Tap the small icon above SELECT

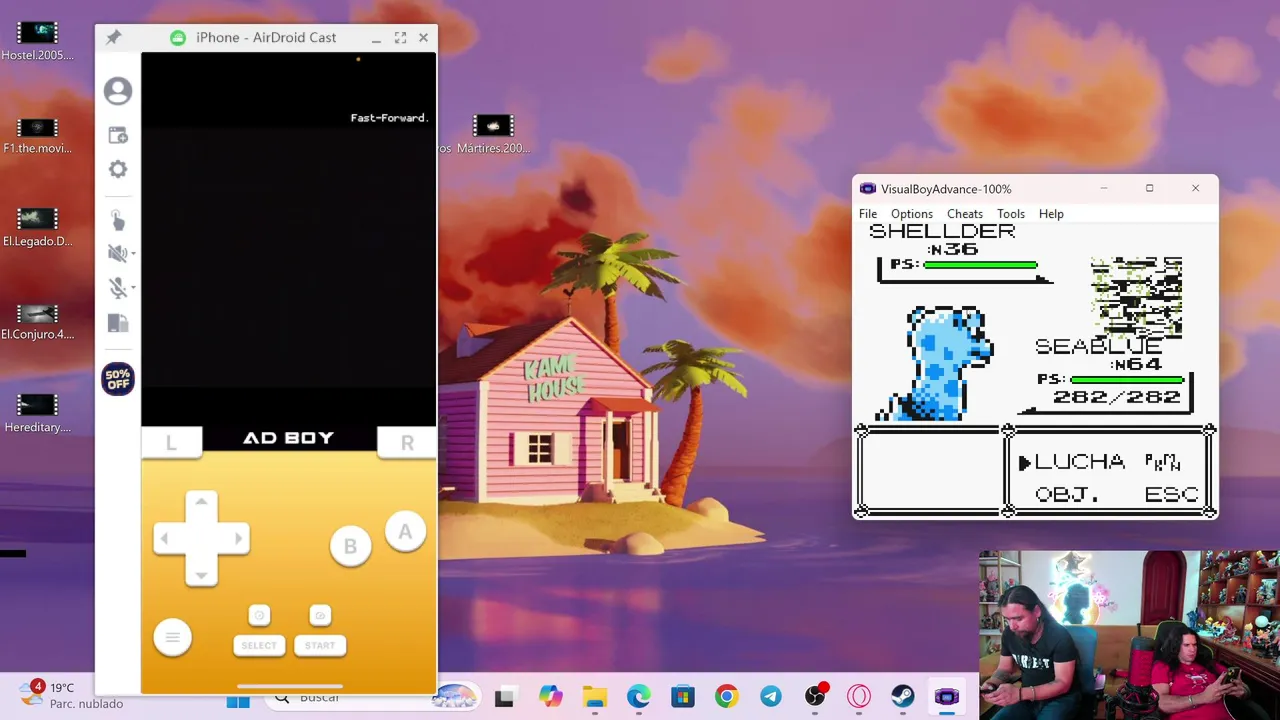click(x=259, y=615)
